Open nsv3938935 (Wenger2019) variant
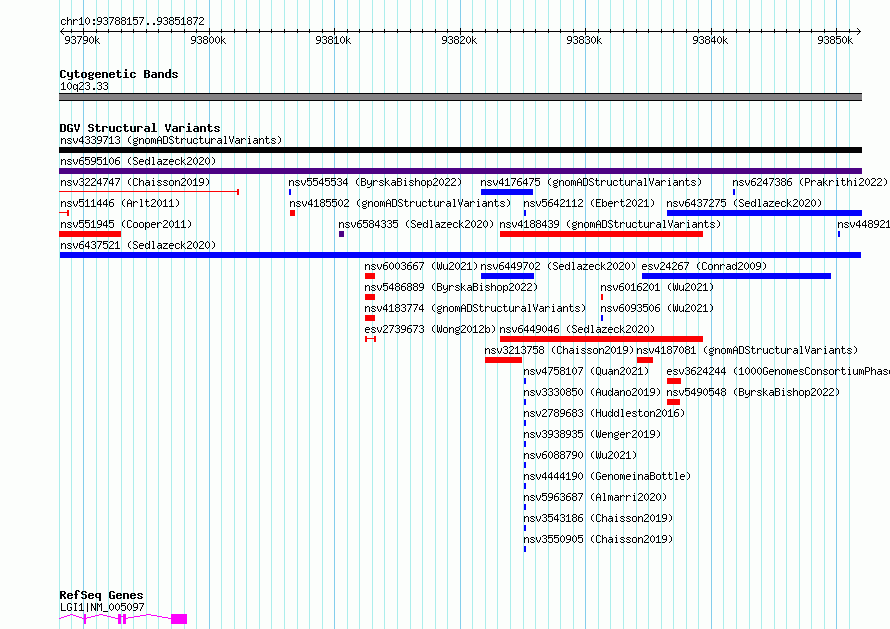This screenshot has height=629, width=890. coord(592,434)
